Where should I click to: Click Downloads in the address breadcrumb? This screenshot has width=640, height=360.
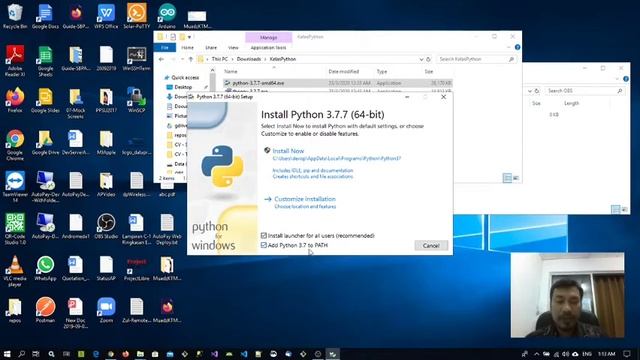(249, 59)
